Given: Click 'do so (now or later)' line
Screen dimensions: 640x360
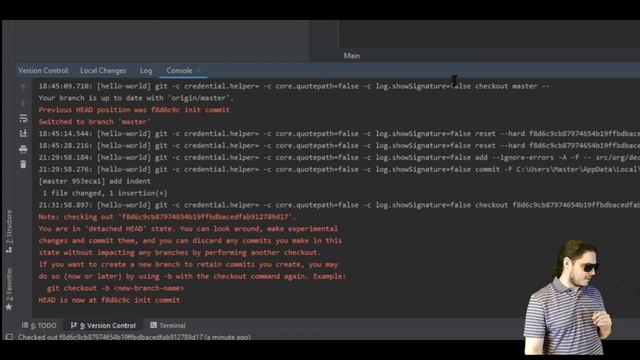Looking at the screenshot, I should pos(192,276).
